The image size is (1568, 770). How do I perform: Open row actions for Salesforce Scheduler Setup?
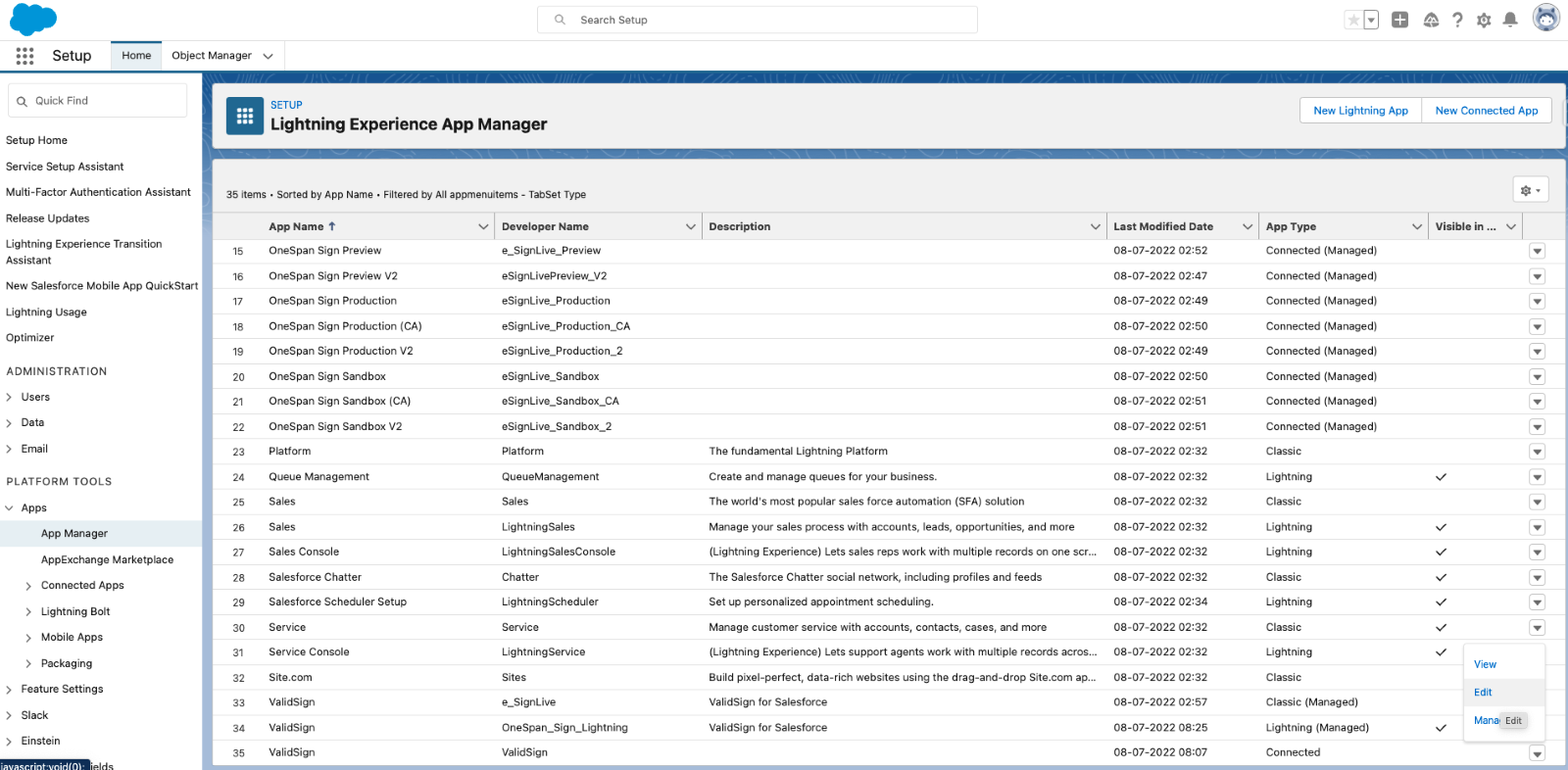coord(1537,602)
